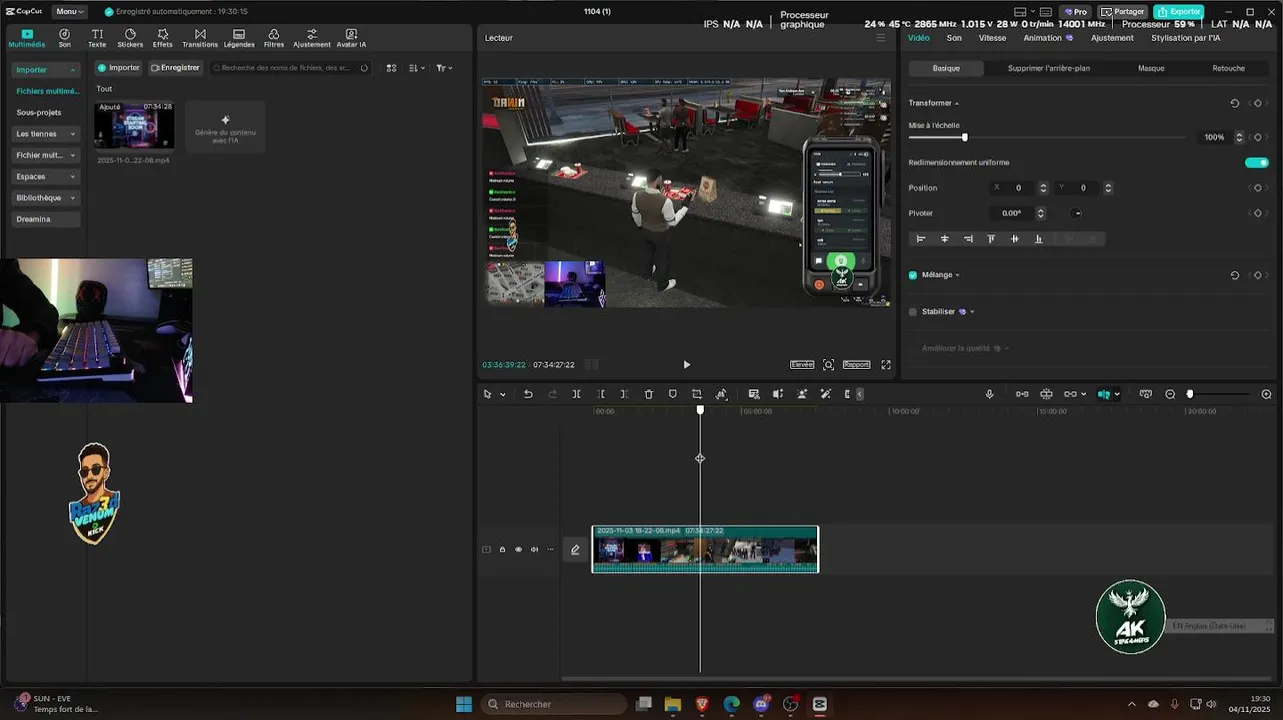Select the Masque sub-tab
The width and height of the screenshot is (1283, 720).
point(1151,68)
